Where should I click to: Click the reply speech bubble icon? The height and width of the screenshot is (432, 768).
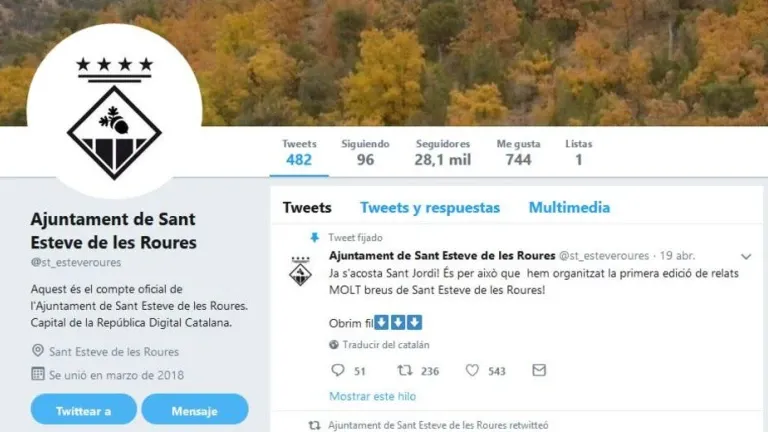(x=337, y=370)
